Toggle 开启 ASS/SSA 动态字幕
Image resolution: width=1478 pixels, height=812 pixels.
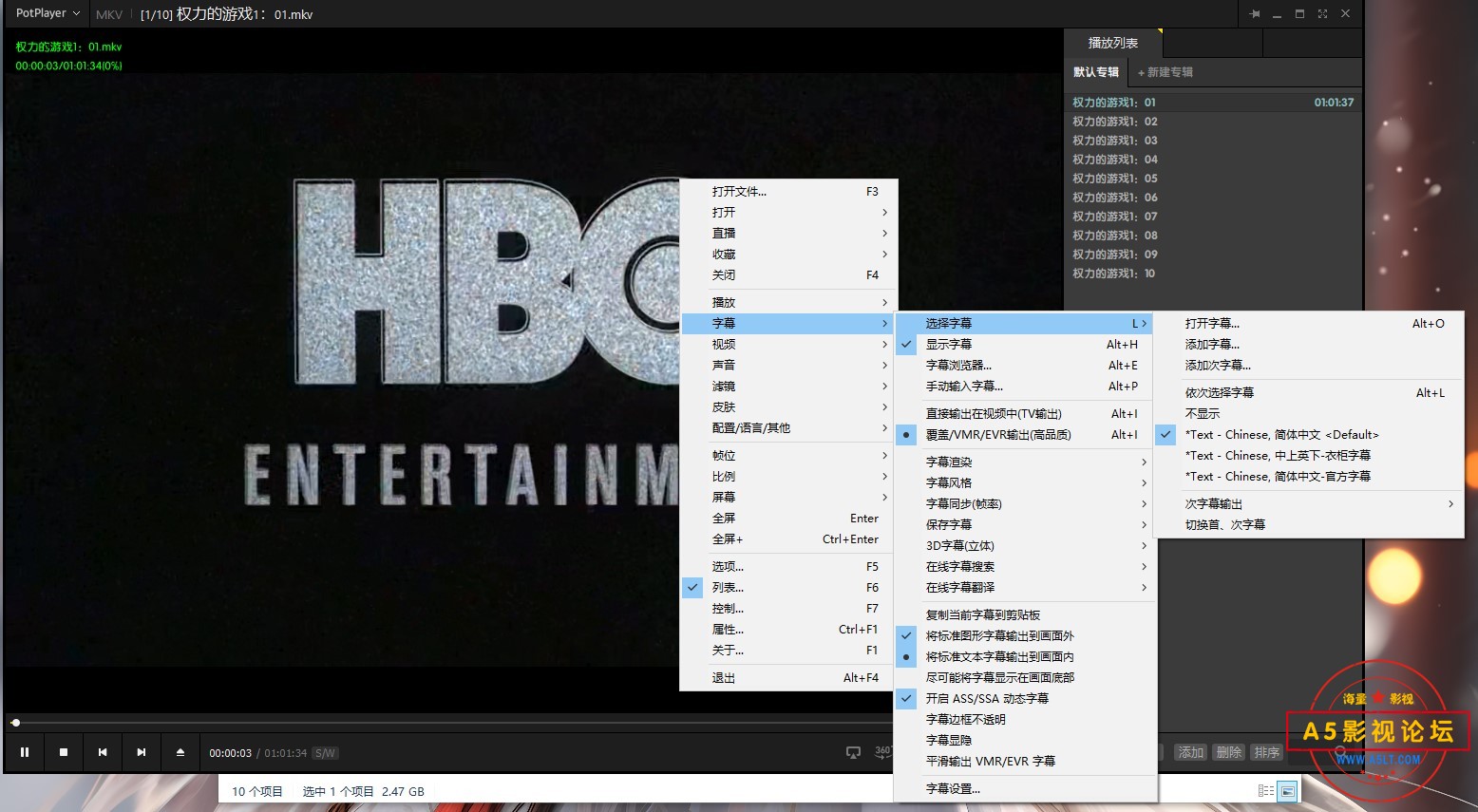click(1025, 698)
